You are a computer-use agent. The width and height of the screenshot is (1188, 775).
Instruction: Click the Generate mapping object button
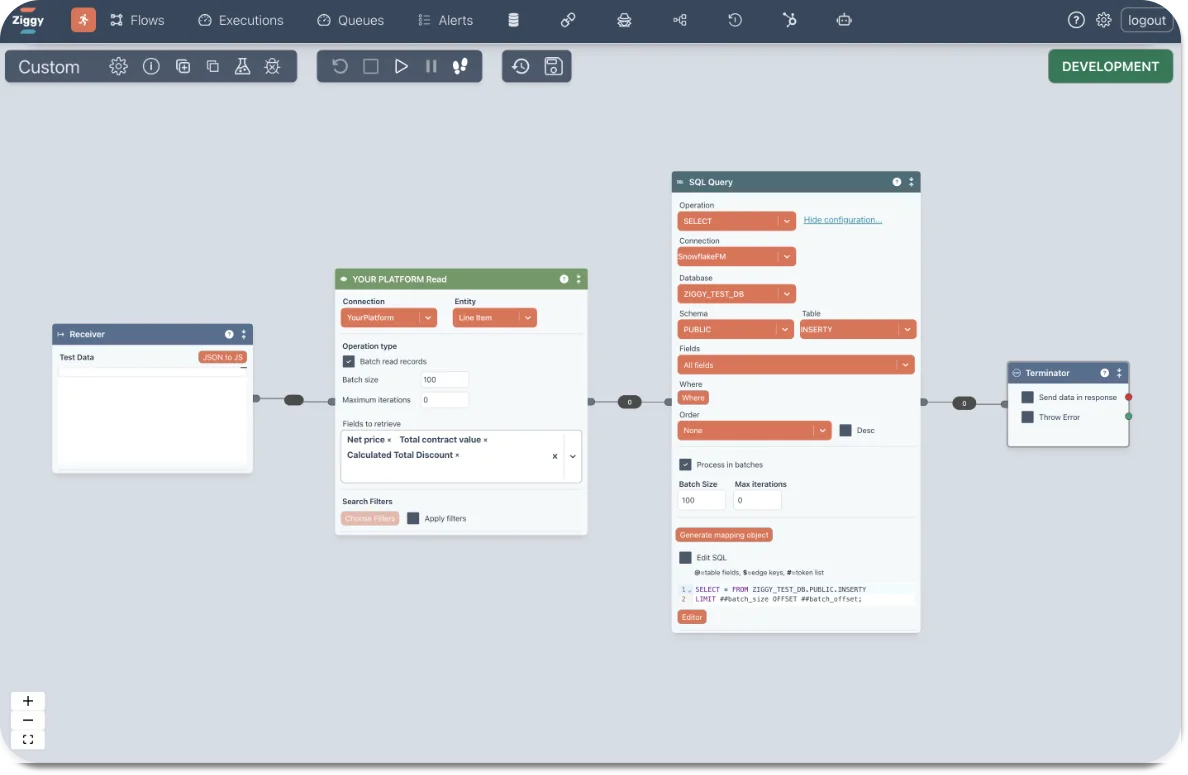click(724, 535)
